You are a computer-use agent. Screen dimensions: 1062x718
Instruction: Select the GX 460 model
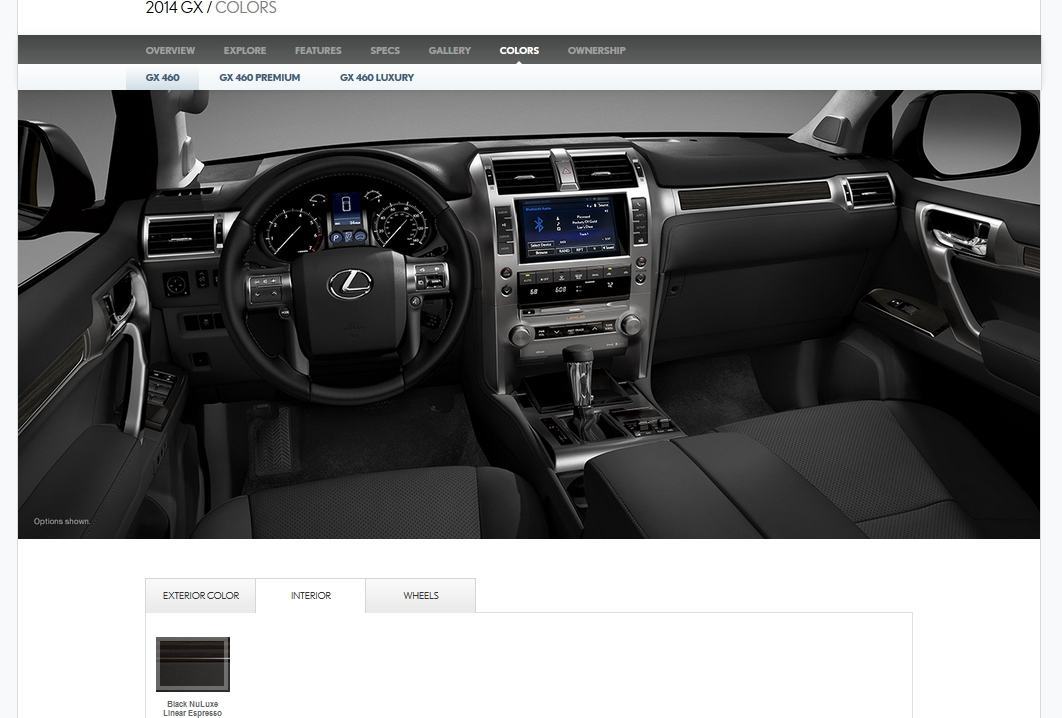(x=163, y=77)
